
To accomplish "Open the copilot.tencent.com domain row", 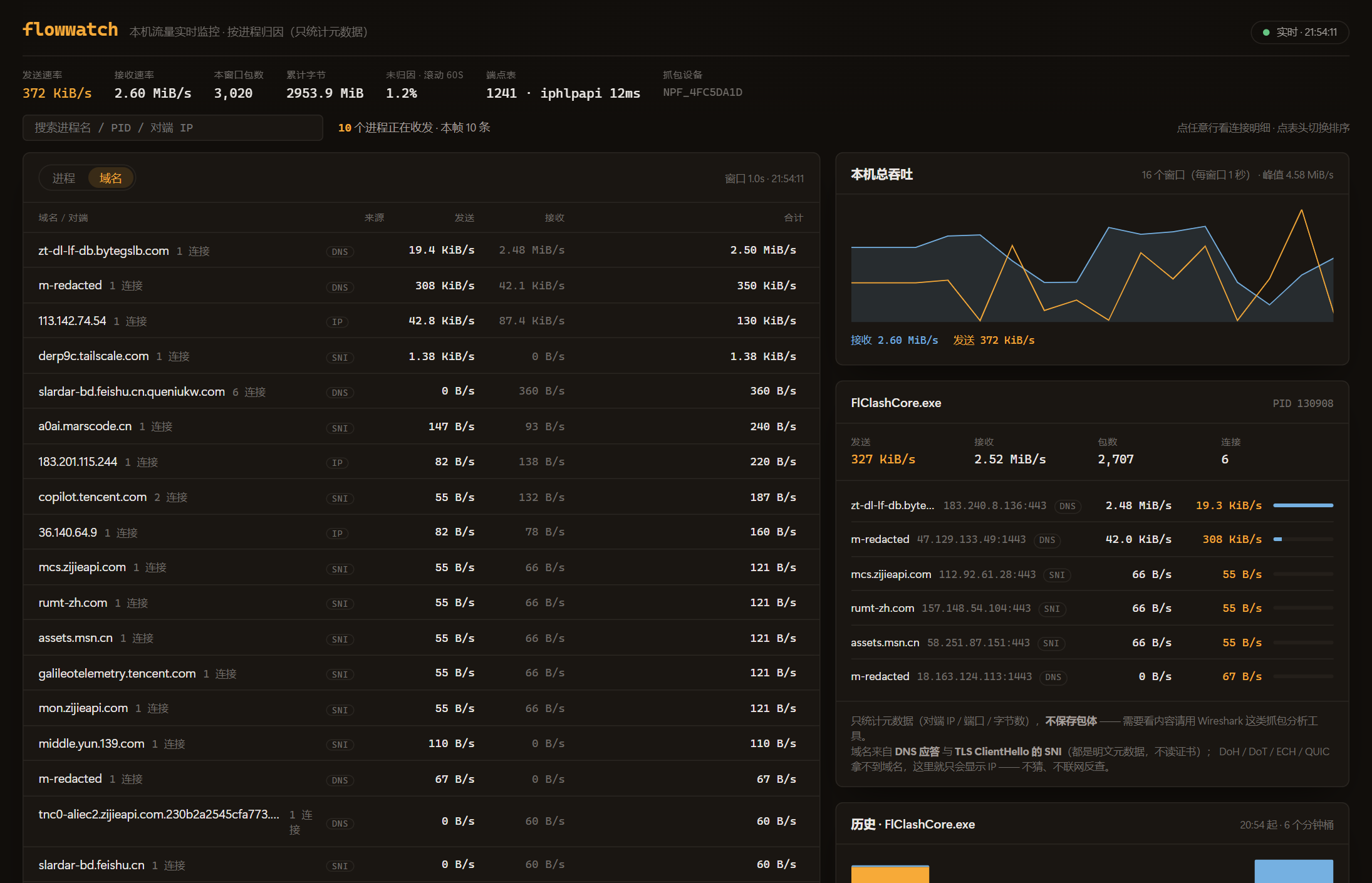I will click(421, 497).
